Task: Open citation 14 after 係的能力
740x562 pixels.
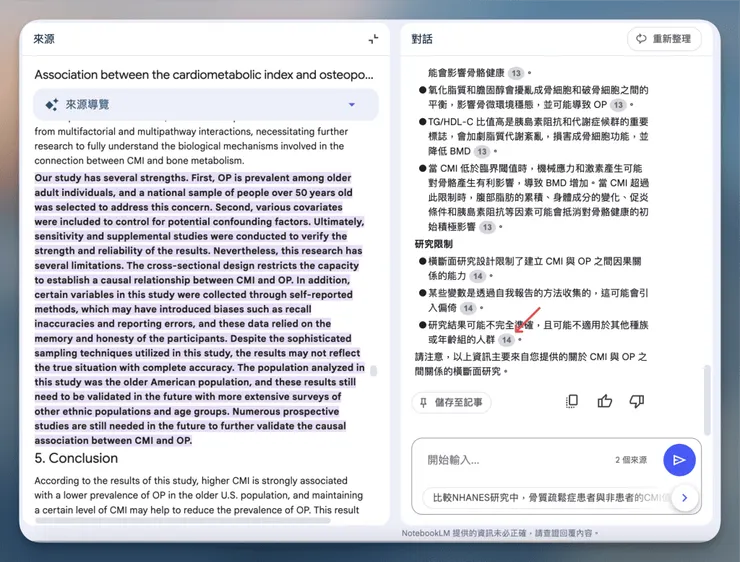Action: click(x=478, y=277)
